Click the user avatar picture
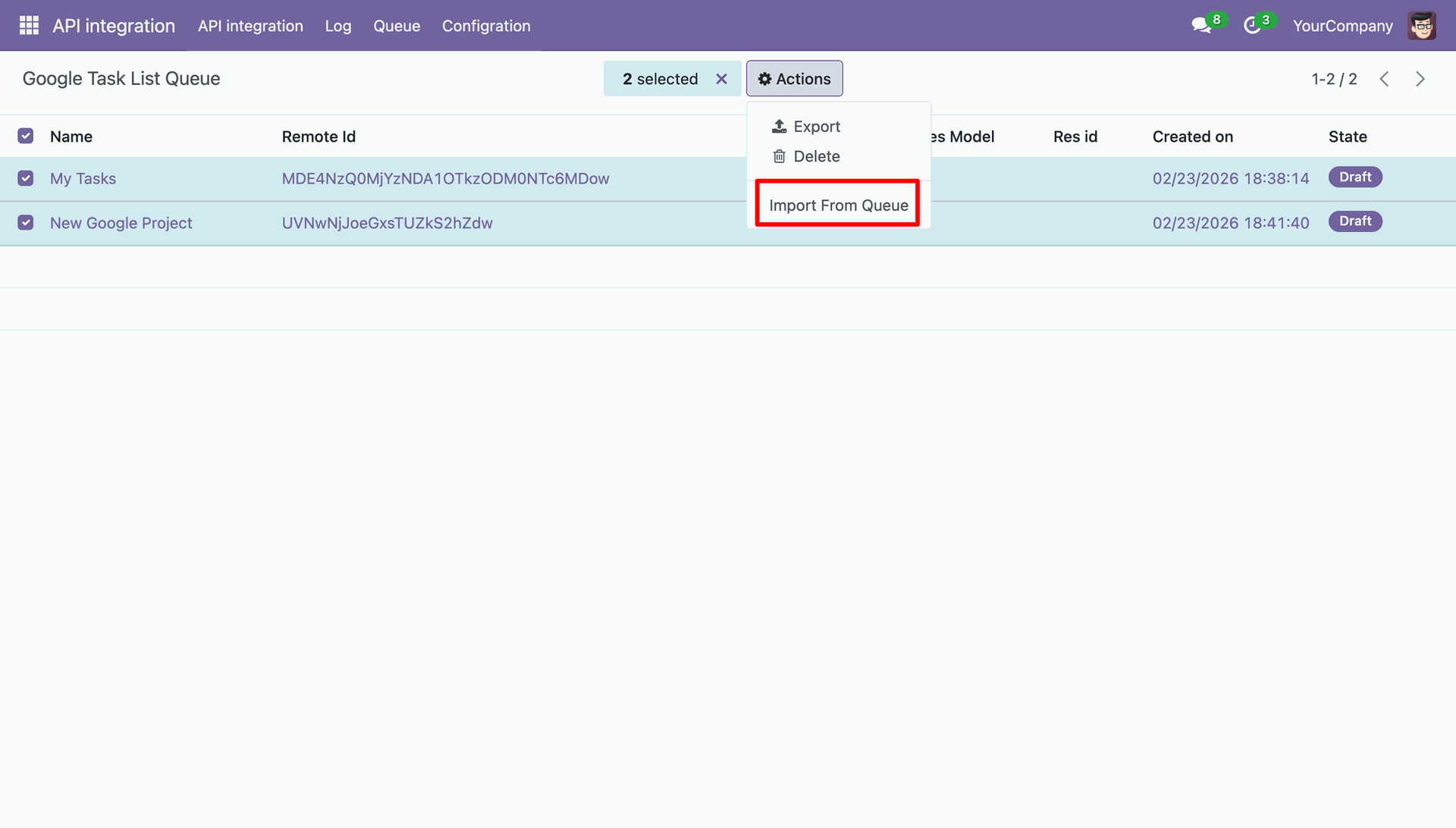 click(x=1421, y=26)
